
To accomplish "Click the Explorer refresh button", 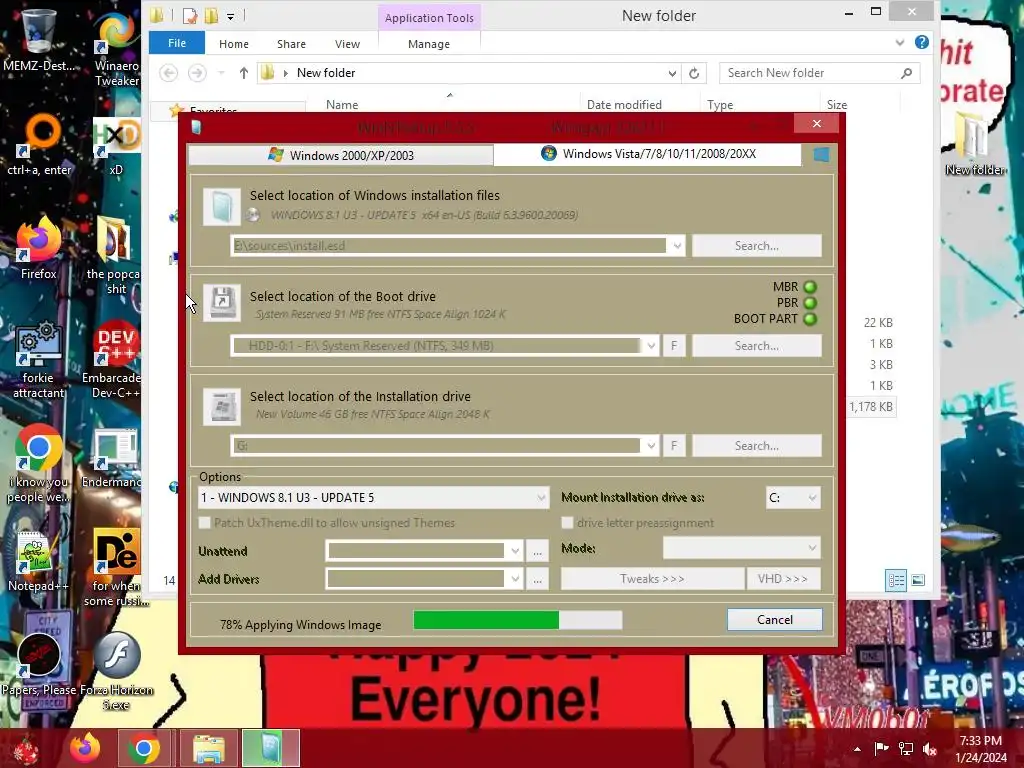I will (694, 73).
